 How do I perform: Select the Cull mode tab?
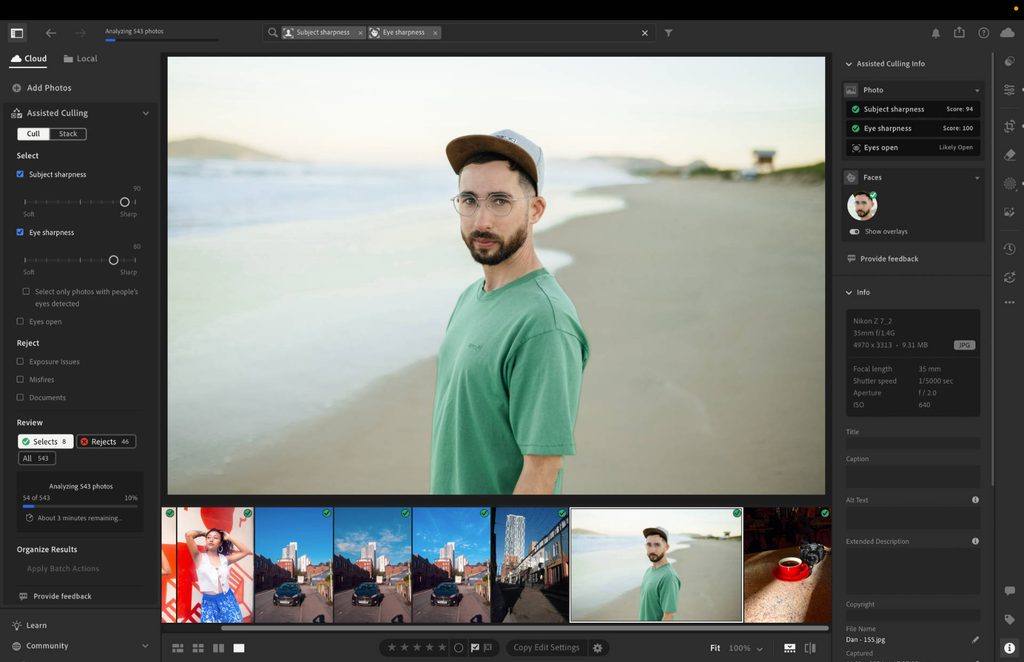[33, 134]
